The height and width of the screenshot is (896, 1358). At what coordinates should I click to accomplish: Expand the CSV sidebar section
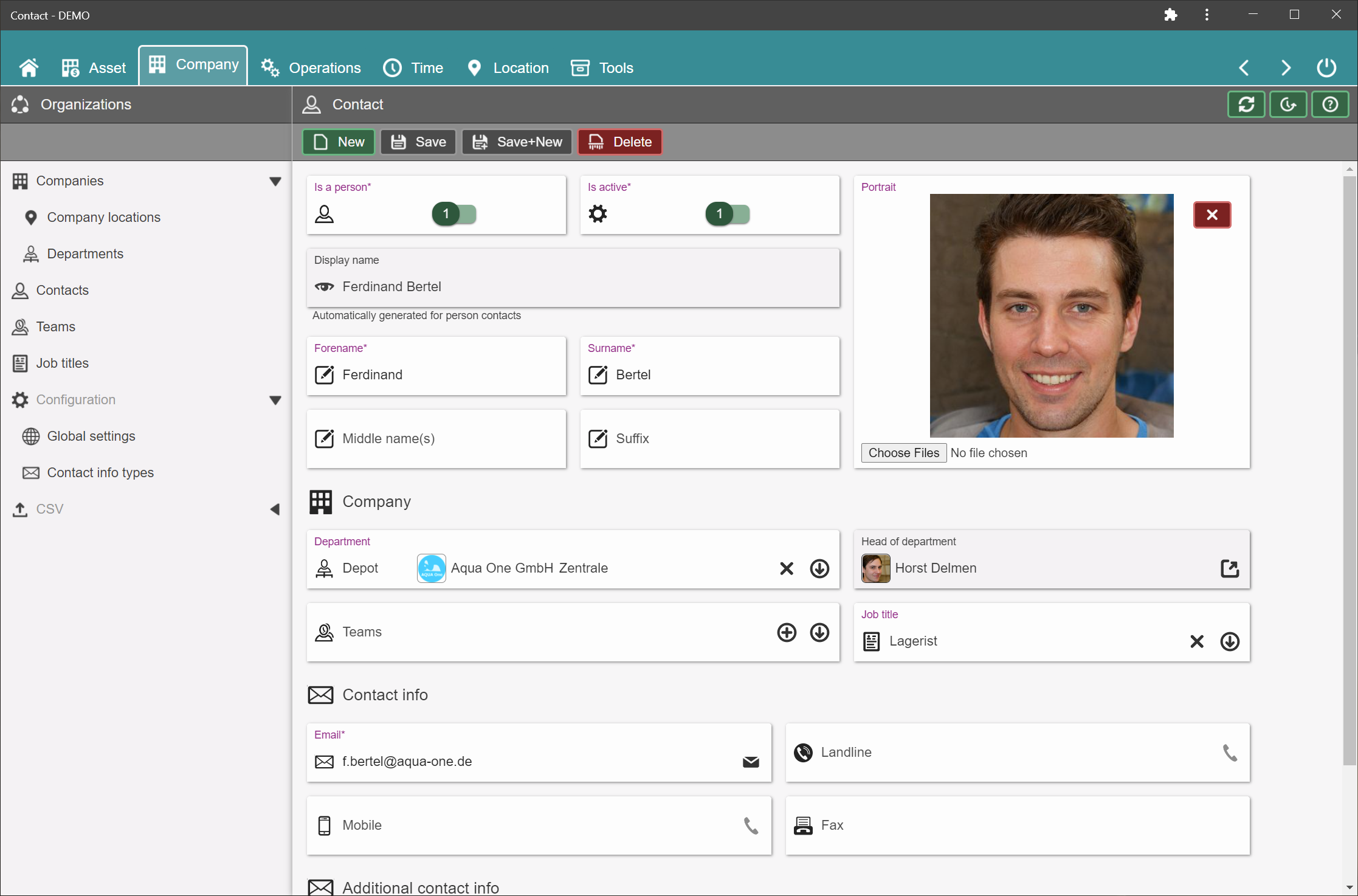tap(275, 509)
